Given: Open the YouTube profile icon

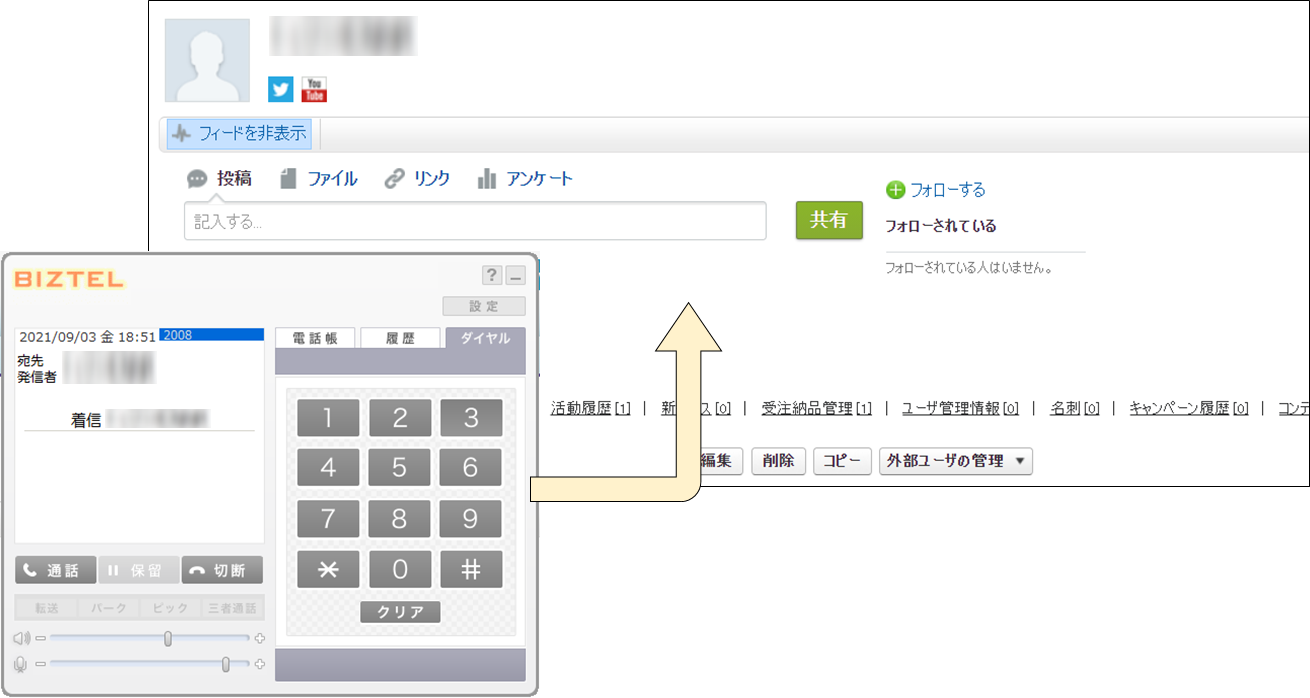Looking at the screenshot, I should tap(314, 89).
